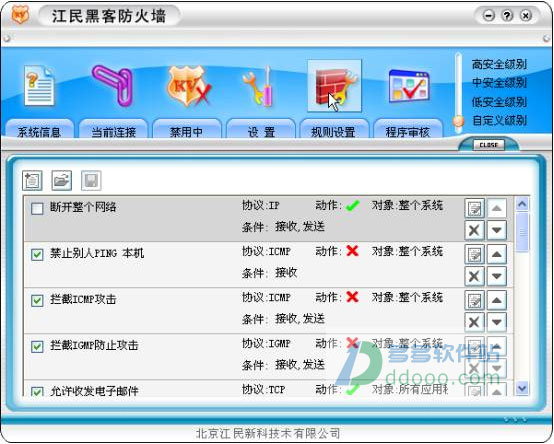This screenshot has width=554, height=444.
Task: Edit the 禁止别人PING 本机 rule
Action: (474, 254)
